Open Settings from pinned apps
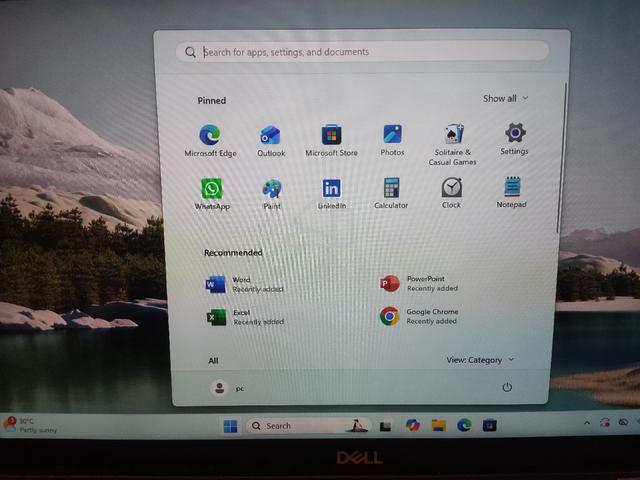This screenshot has height=480, width=640. pyautogui.click(x=514, y=138)
